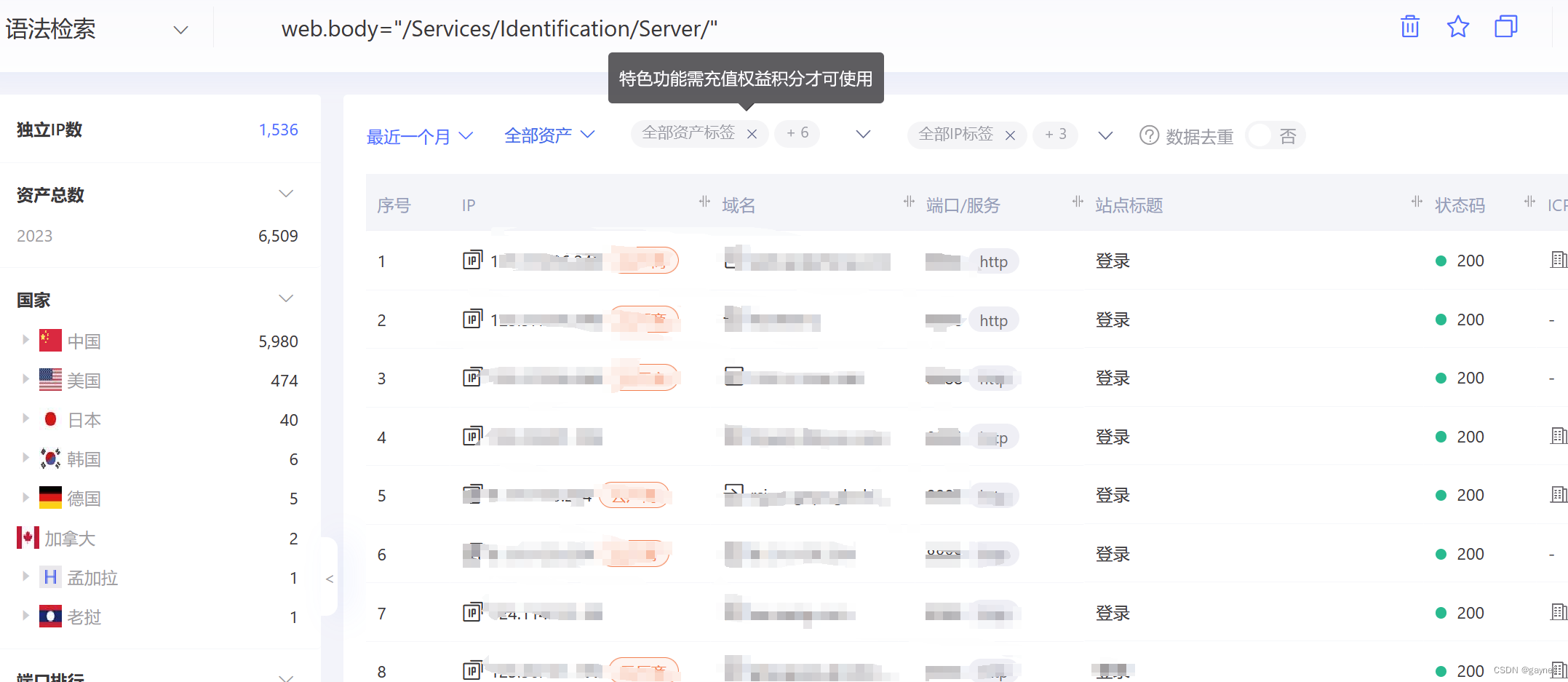Adjust the column handle before 域名 header

tap(704, 202)
